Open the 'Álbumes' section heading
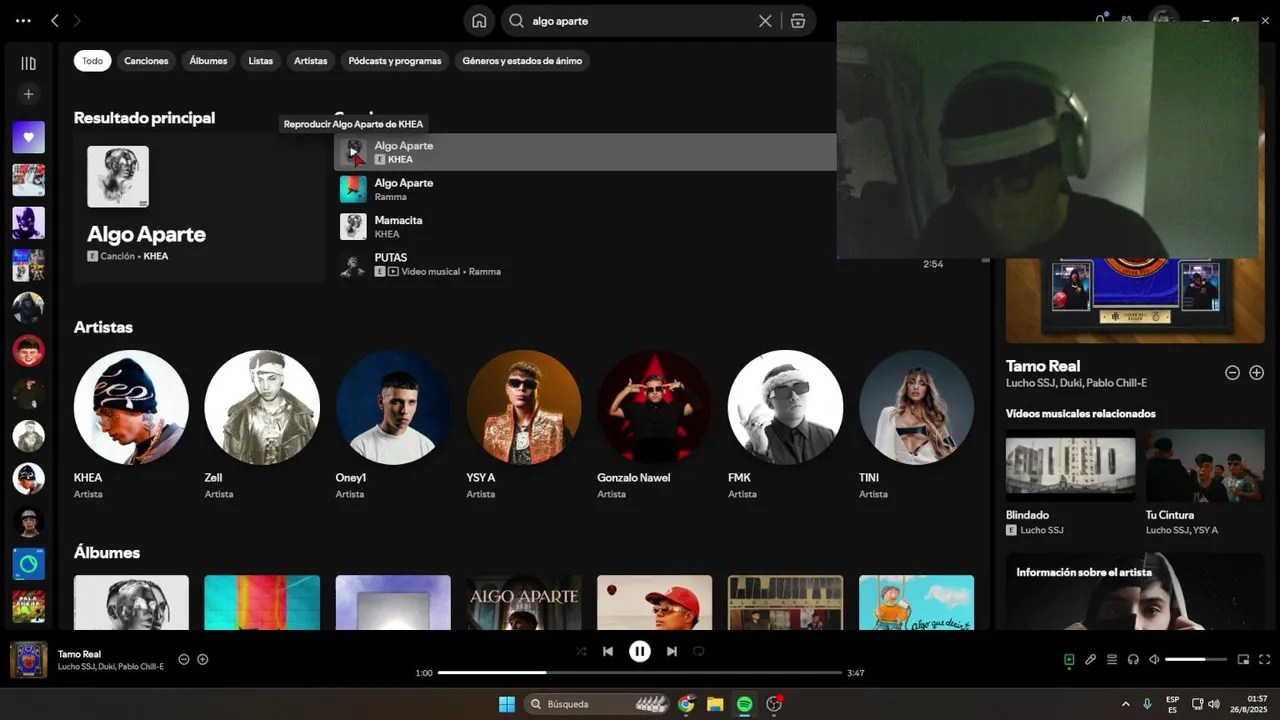Image resolution: width=1280 pixels, height=720 pixels. [107, 552]
